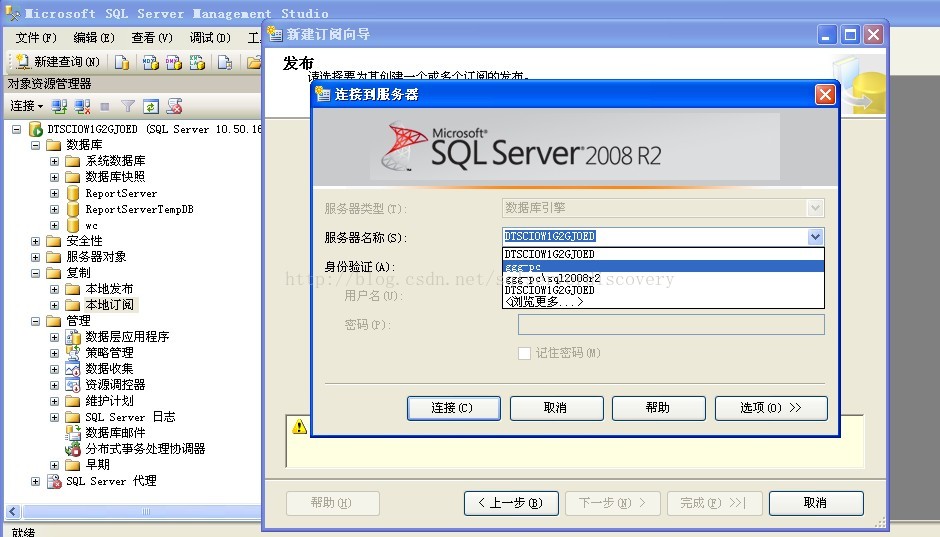
Task: Click the DMX query toolbar icon
Action: pyautogui.click(x=174, y=62)
